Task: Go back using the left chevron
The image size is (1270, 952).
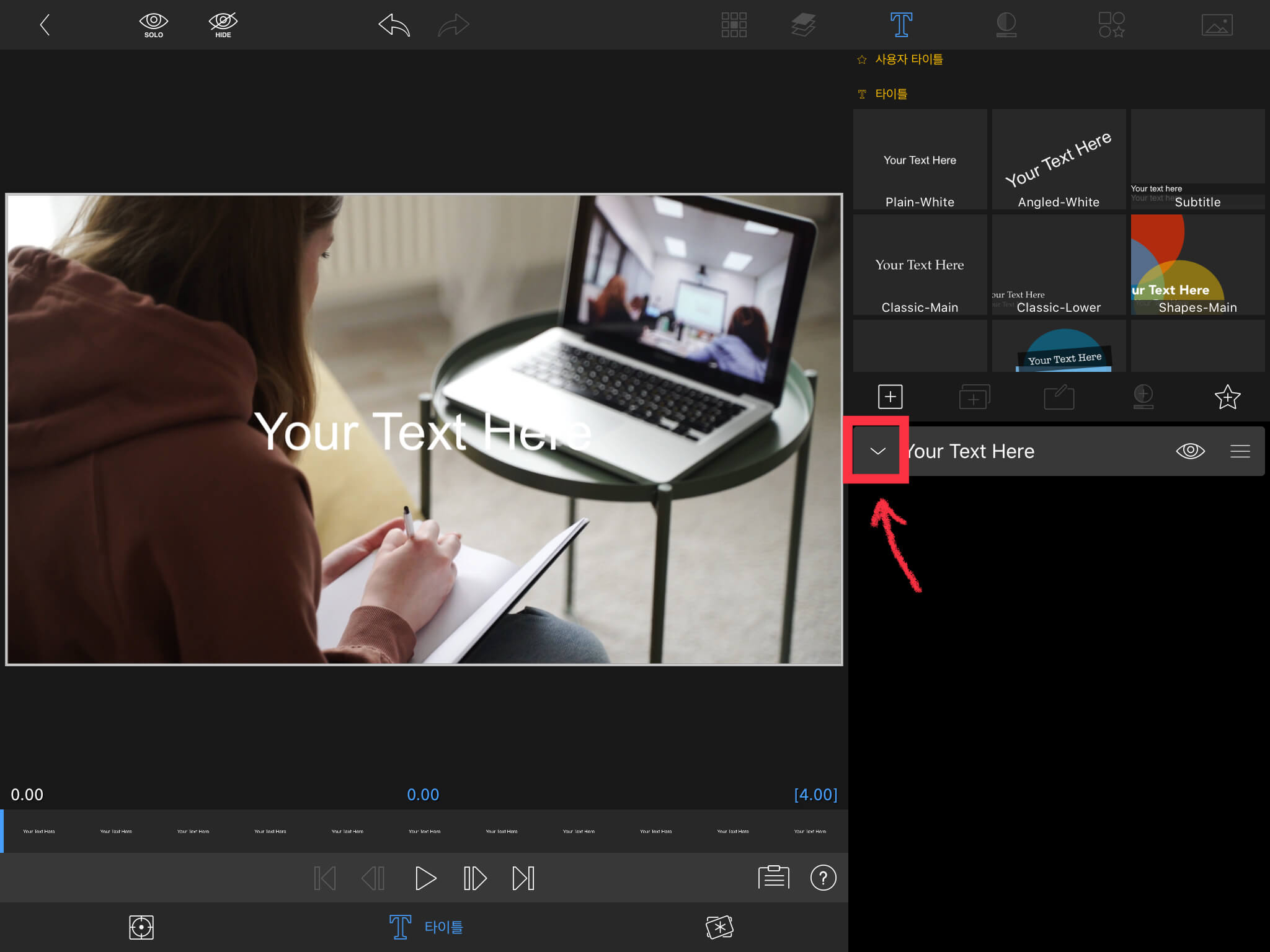Action: tap(45, 25)
